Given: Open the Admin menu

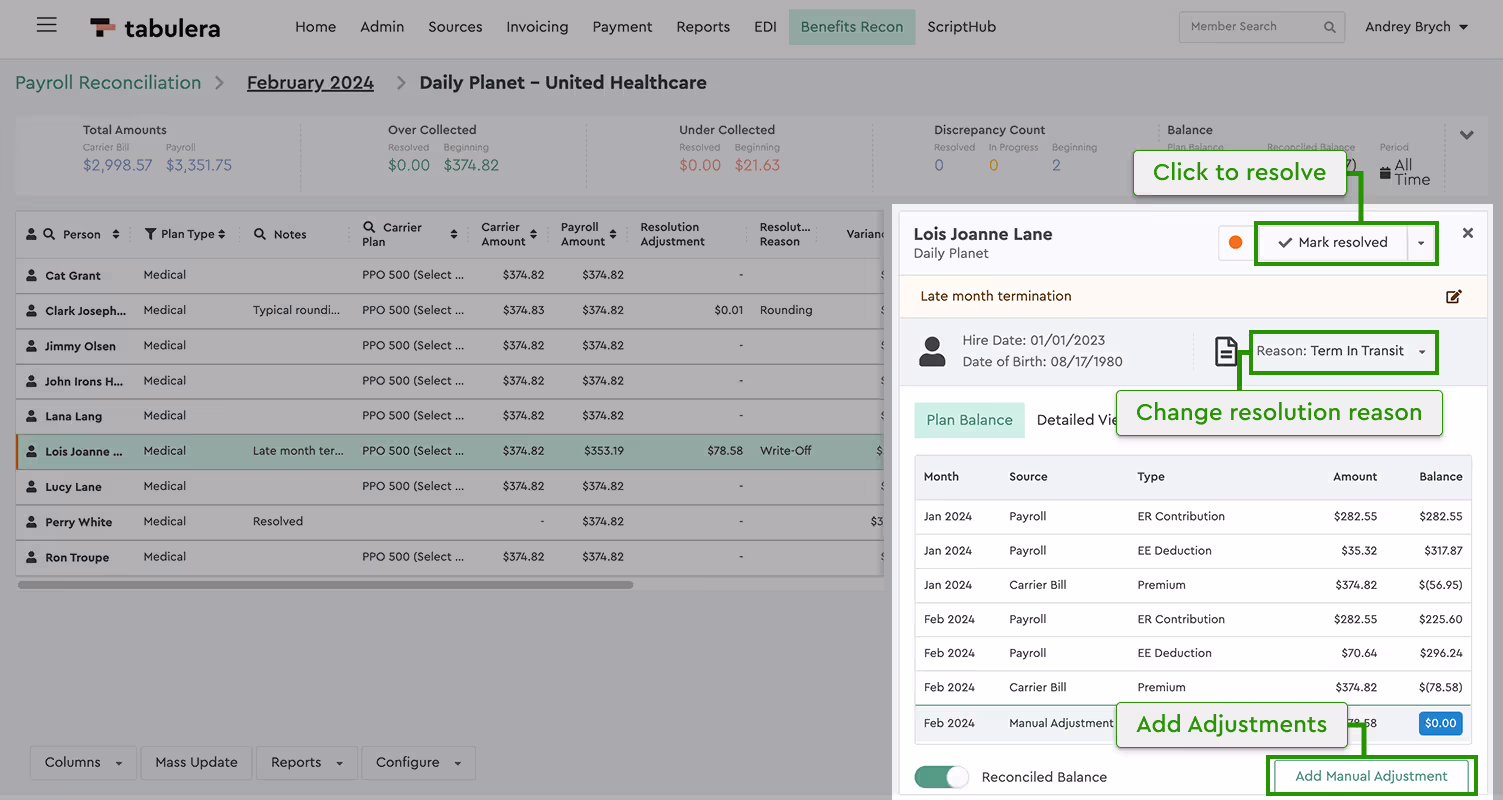Looking at the screenshot, I should (382, 27).
